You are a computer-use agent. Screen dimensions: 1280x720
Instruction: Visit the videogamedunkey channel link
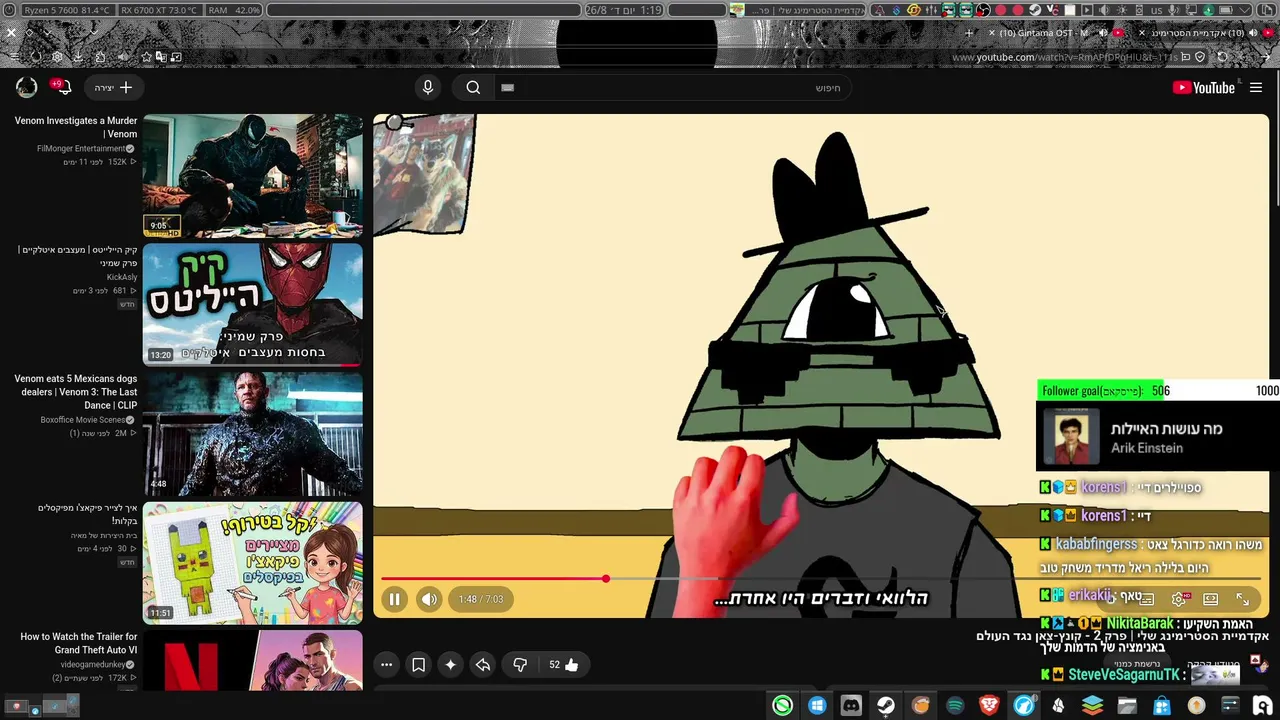pos(94,664)
